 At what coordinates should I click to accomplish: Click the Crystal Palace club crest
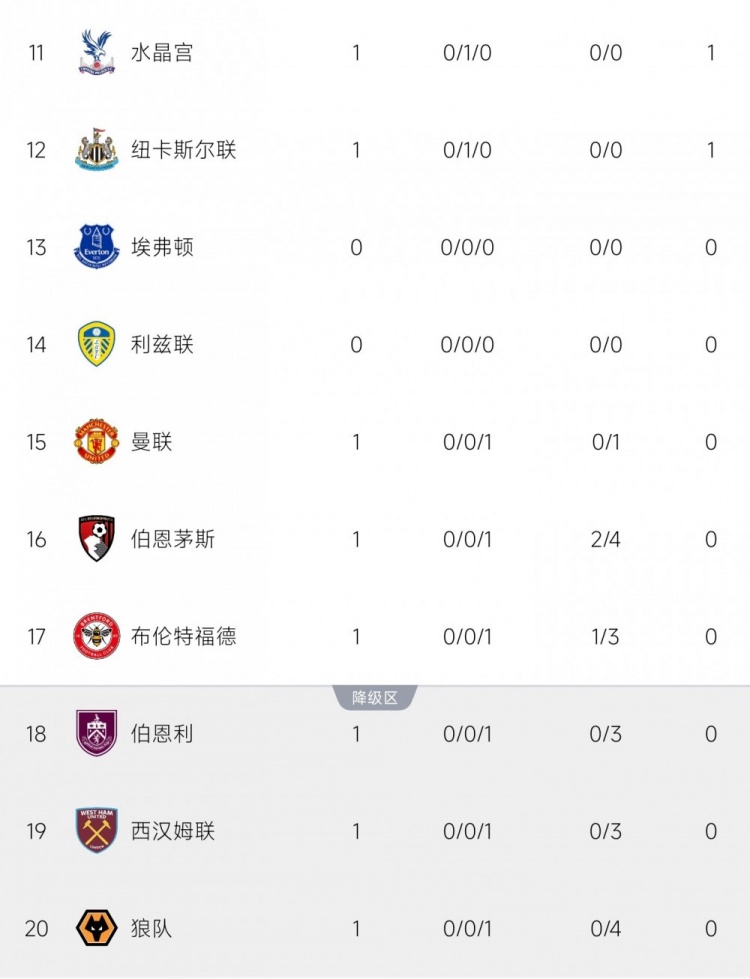click(x=97, y=53)
